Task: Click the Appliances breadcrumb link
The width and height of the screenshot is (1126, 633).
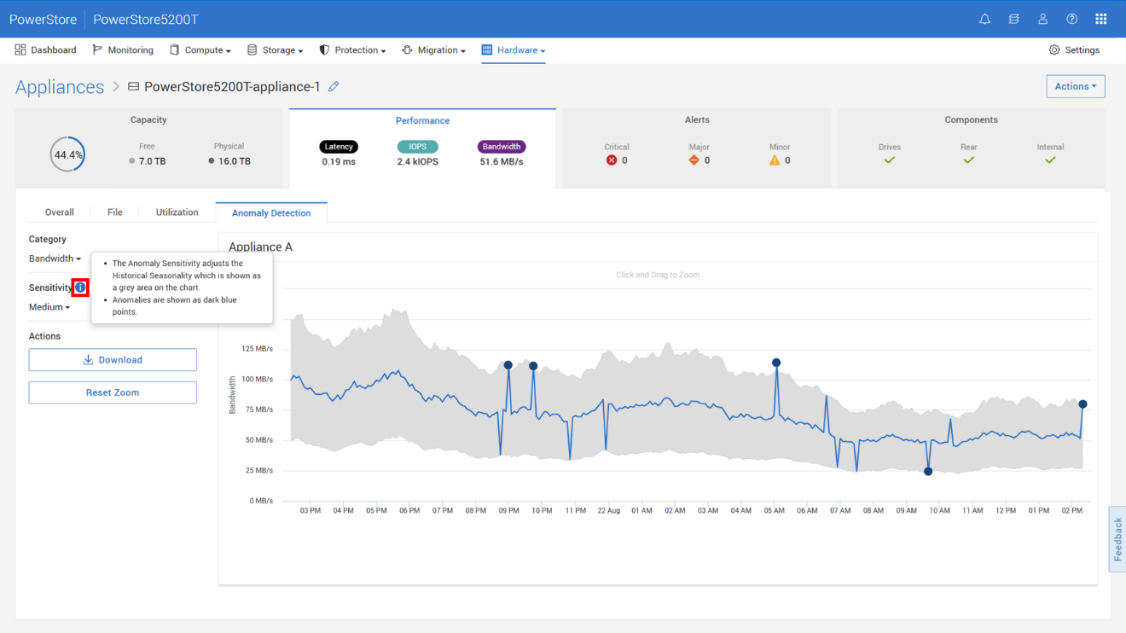Action: click(59, 87)
